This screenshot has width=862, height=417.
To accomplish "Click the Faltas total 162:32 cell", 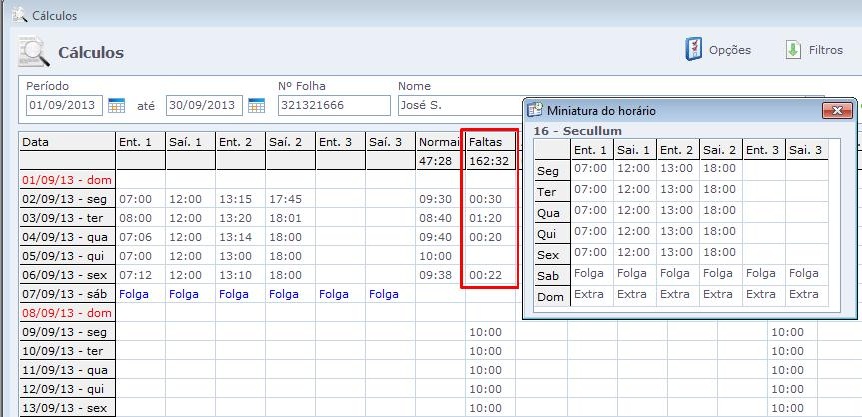I will pos(490,161).
